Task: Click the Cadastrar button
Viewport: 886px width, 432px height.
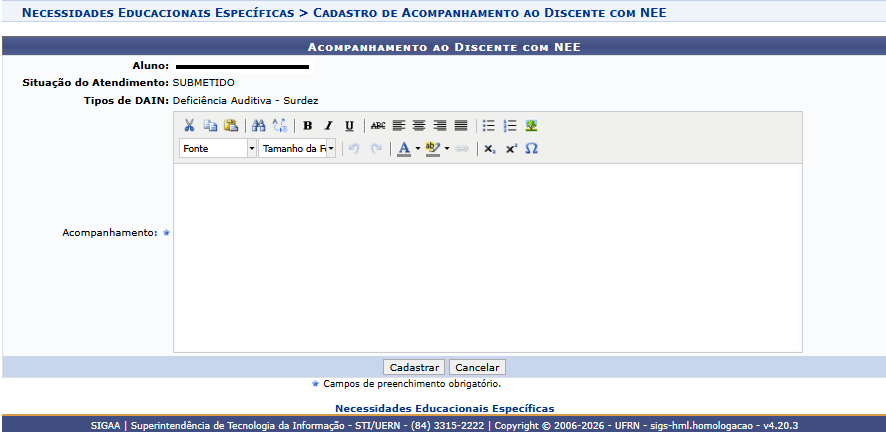Action: pos(414,368)
